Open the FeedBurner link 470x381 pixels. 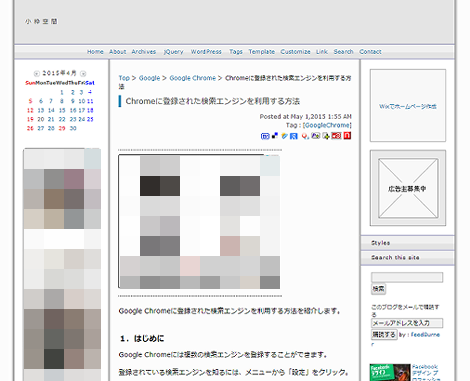425,335
